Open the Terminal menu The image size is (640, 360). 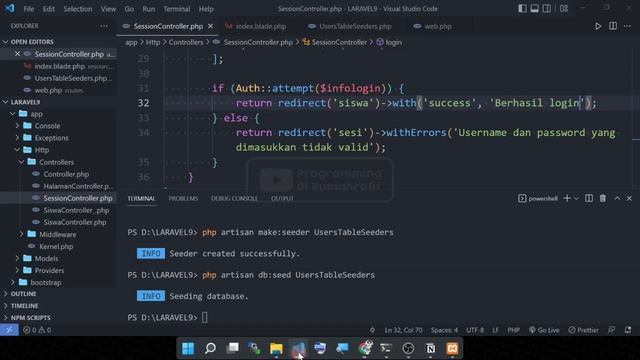[176, 9]
